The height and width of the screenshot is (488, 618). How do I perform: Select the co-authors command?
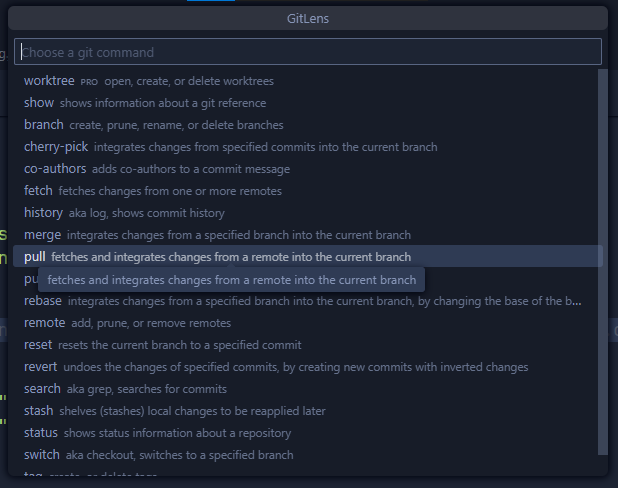coord(55,169)
